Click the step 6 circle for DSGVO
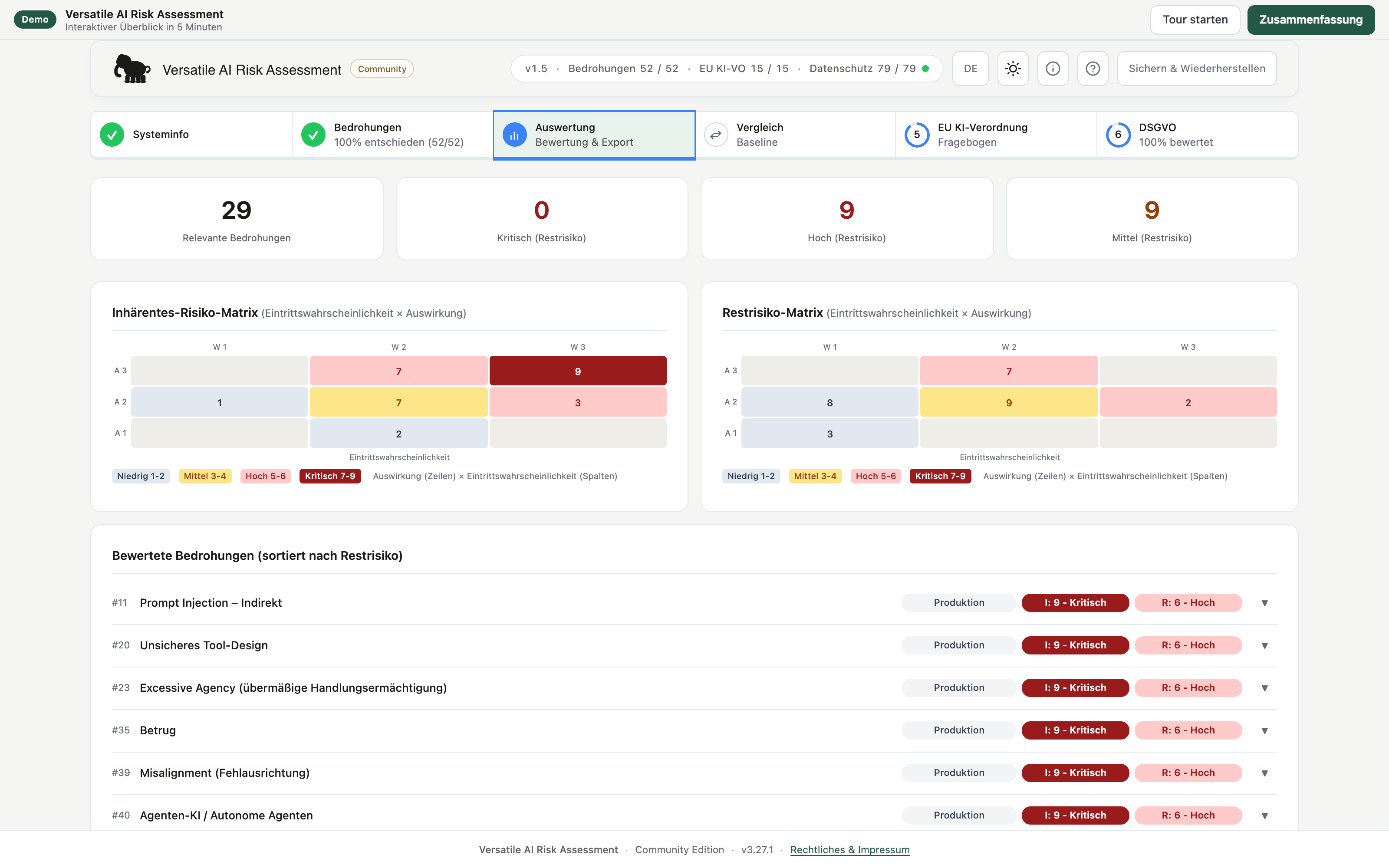Viewport: 1389px width, 868px height. click(x=1118, y=135)
